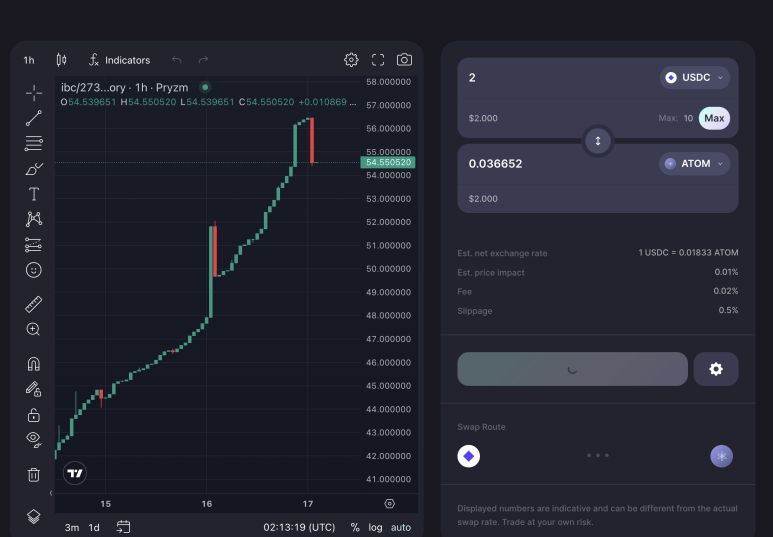Click the OHLC values legend row
Image resolution: width=773 pixels, height=537 pixels.
click(208, 102)
